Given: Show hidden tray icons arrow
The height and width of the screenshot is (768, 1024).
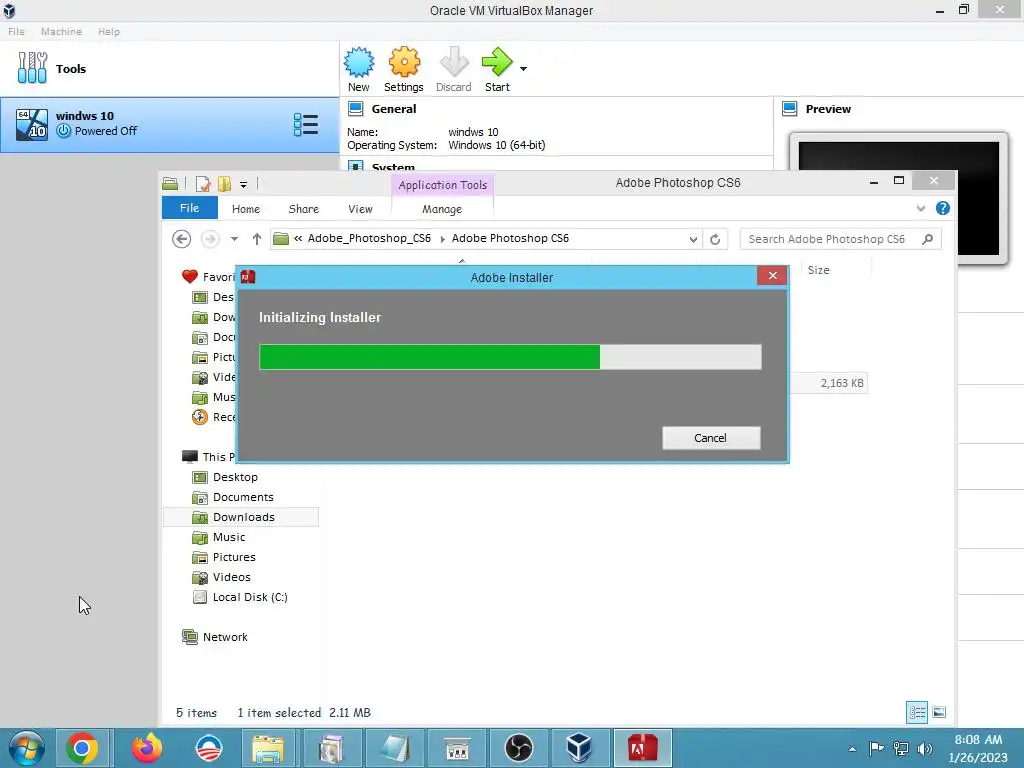Looking at the screenshot, I should click(x=852, y=749).
